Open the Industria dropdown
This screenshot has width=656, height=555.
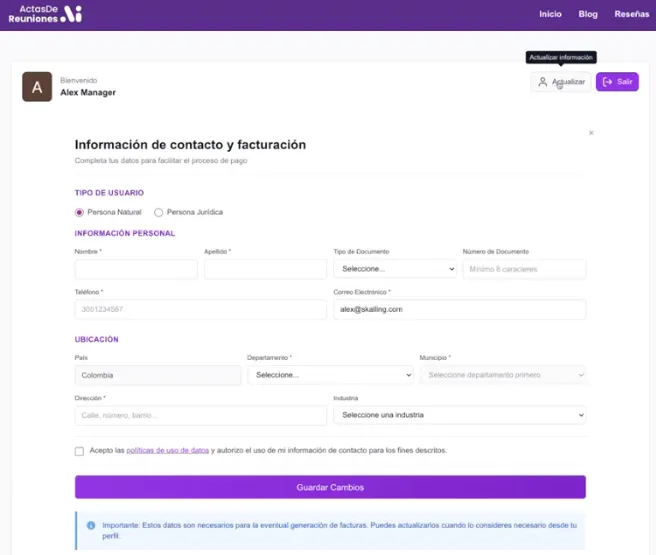click(x=459, y=415)
